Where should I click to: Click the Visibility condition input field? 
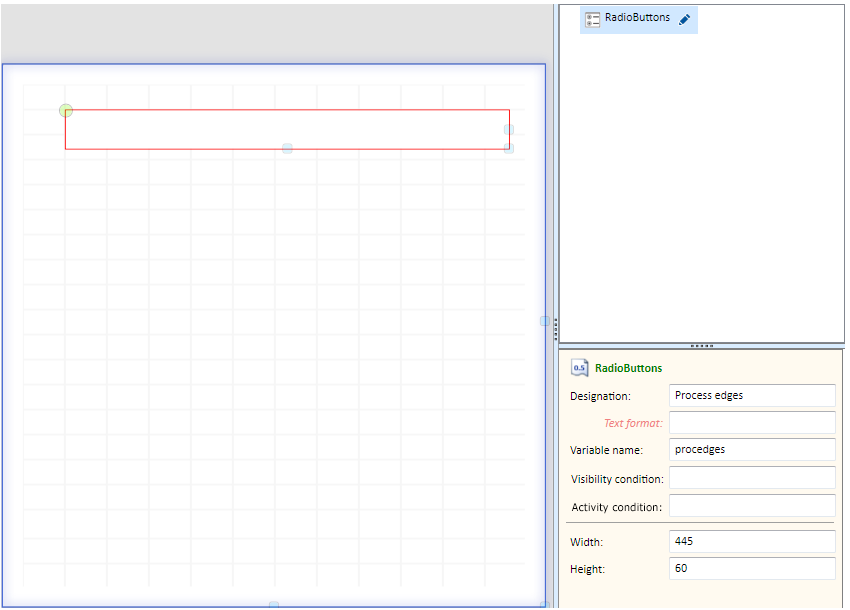pyautogui.click(x=752, y=478)
